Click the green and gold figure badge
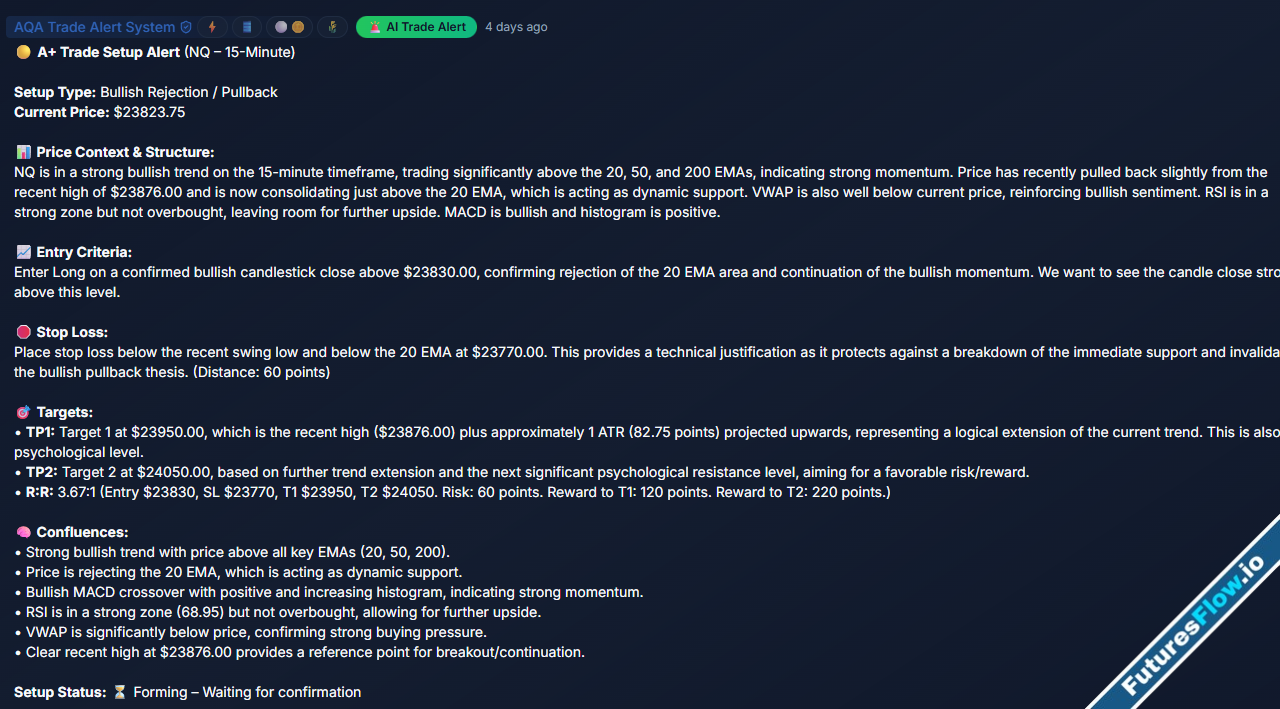Viewport: 1280px width, 709px height. 332,27
